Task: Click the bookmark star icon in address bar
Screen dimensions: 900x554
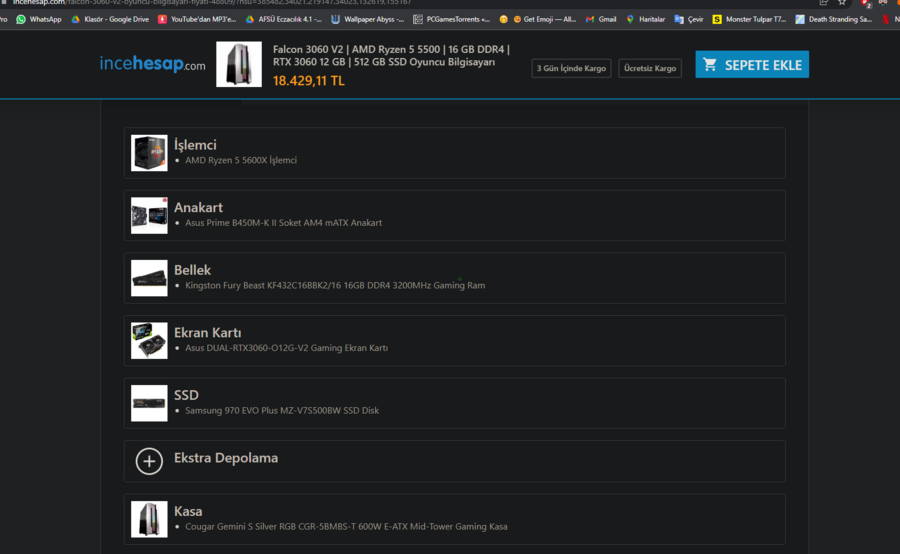Action: pos(842,2)
